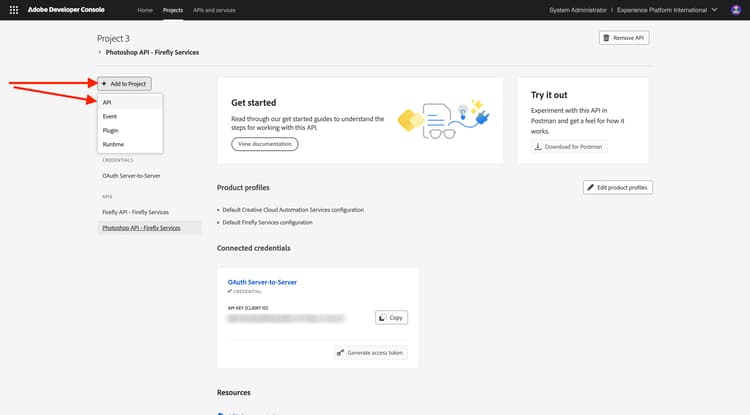Screen dimensions: 750x415
Task: Select Firefly API - Firefly Services in sidebar
Action: 134,211
